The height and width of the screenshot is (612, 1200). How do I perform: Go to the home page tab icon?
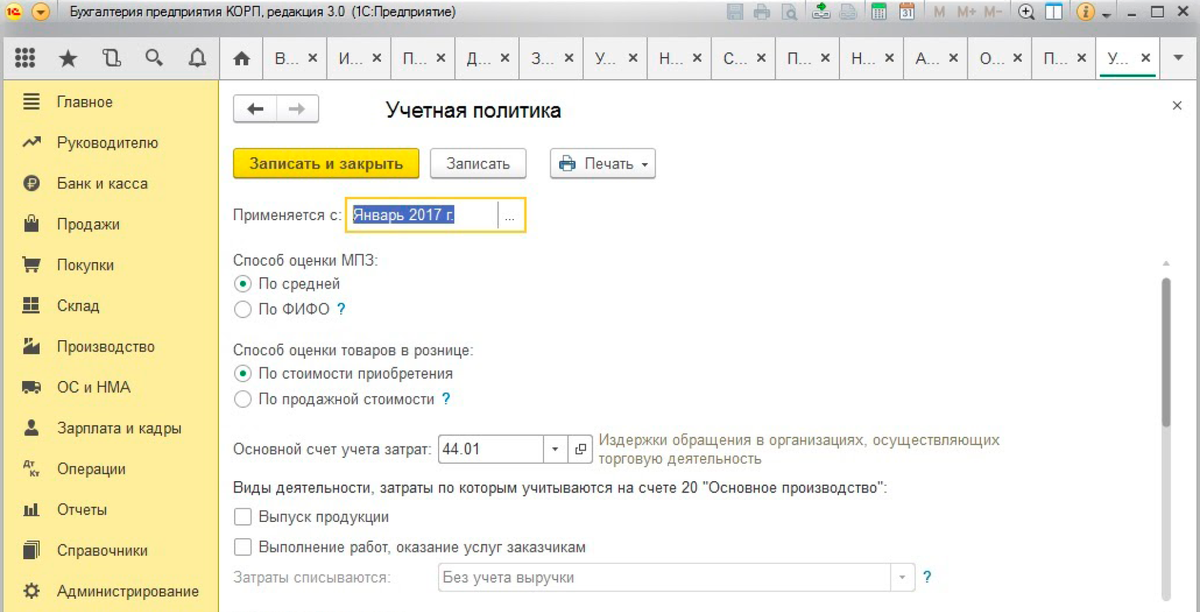coord(241,59)
